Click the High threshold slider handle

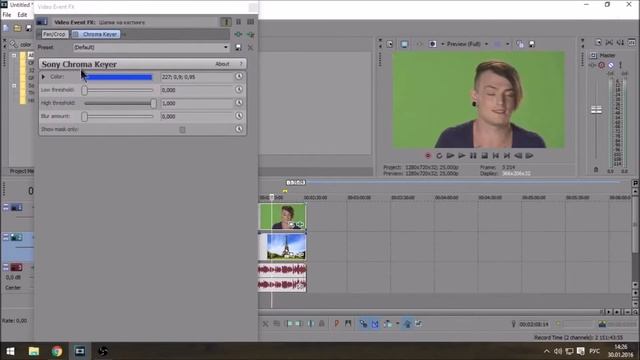click(x=153, y=103)
